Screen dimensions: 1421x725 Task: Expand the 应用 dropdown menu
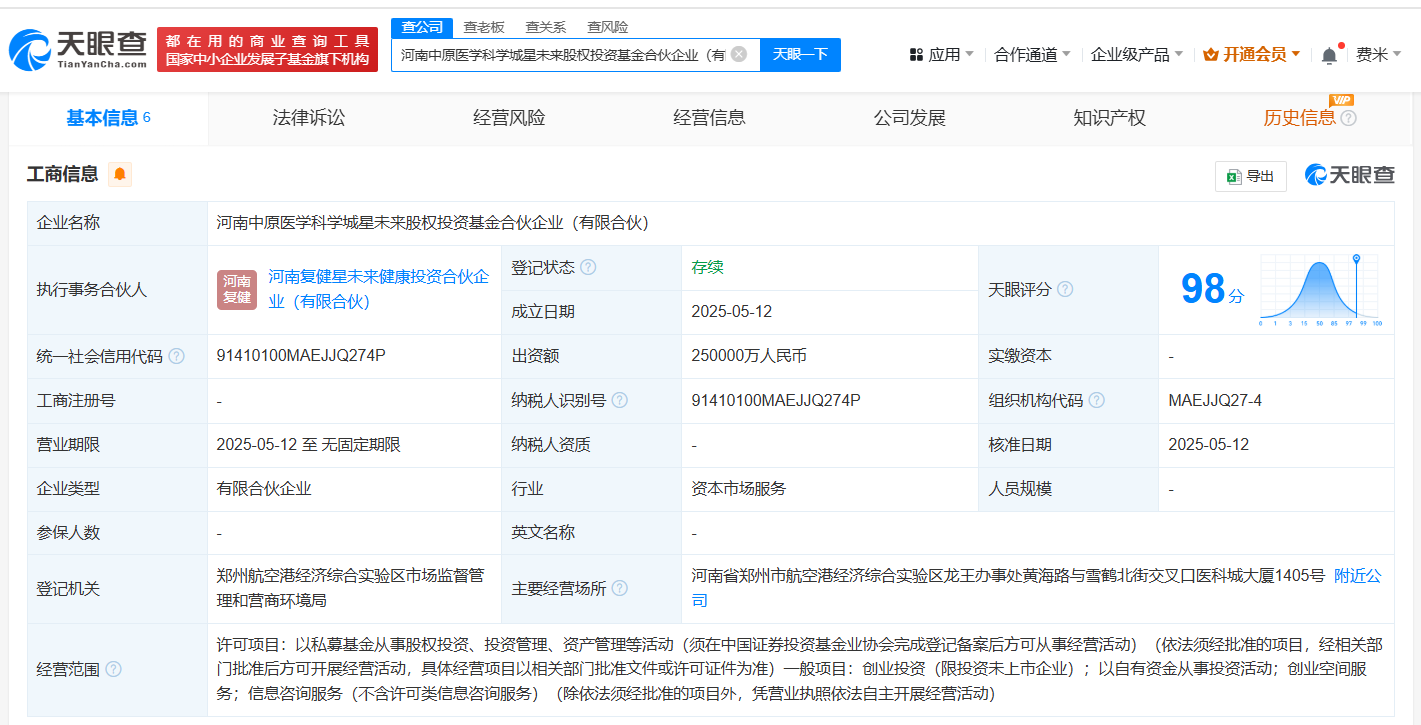coord(942,55)
